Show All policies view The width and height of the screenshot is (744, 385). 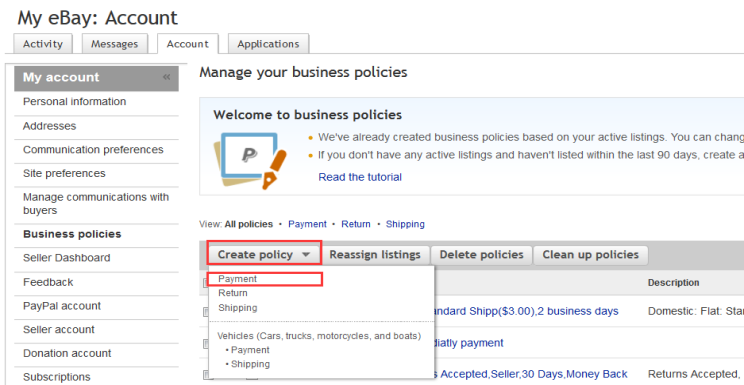(x=249, y=224)
